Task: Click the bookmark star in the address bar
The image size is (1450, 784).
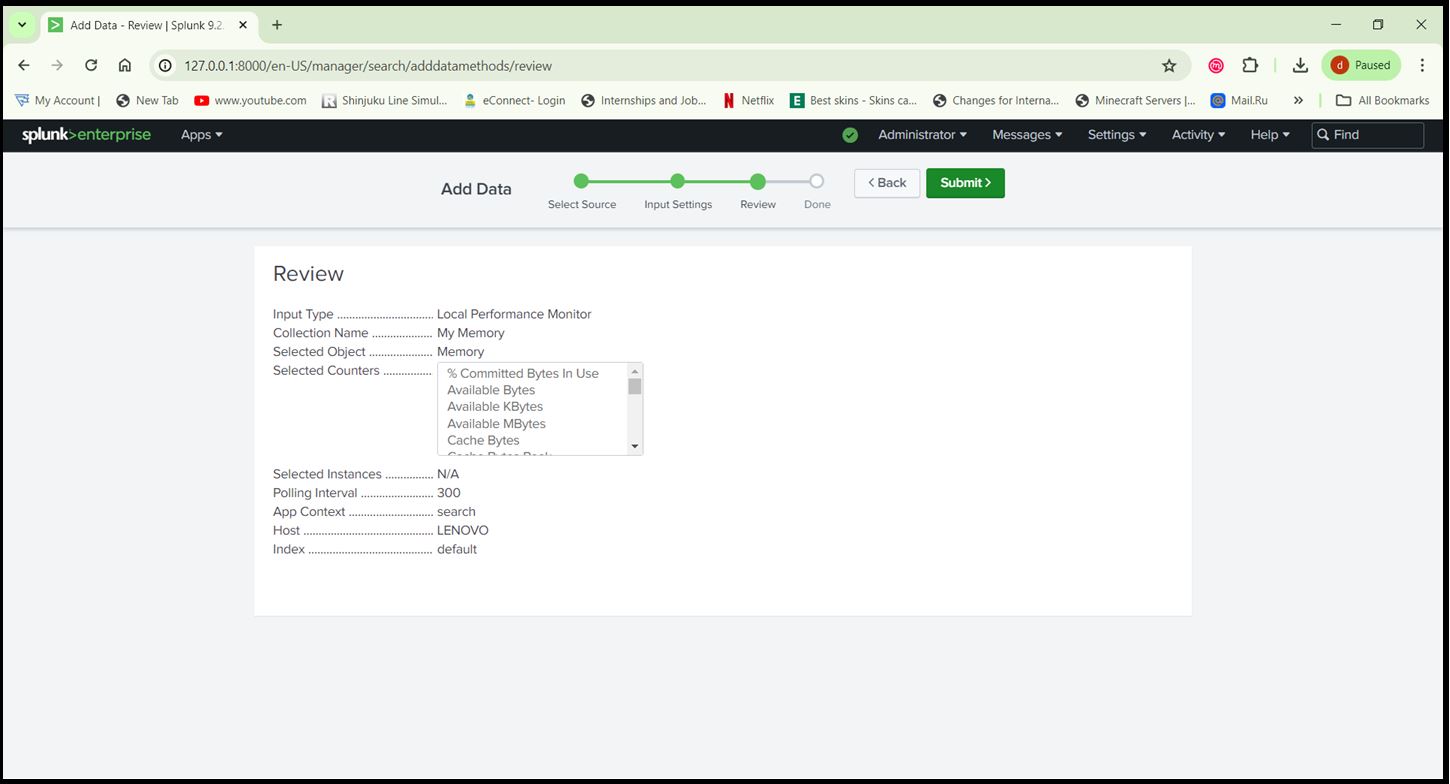Action: coord(1170,65)
